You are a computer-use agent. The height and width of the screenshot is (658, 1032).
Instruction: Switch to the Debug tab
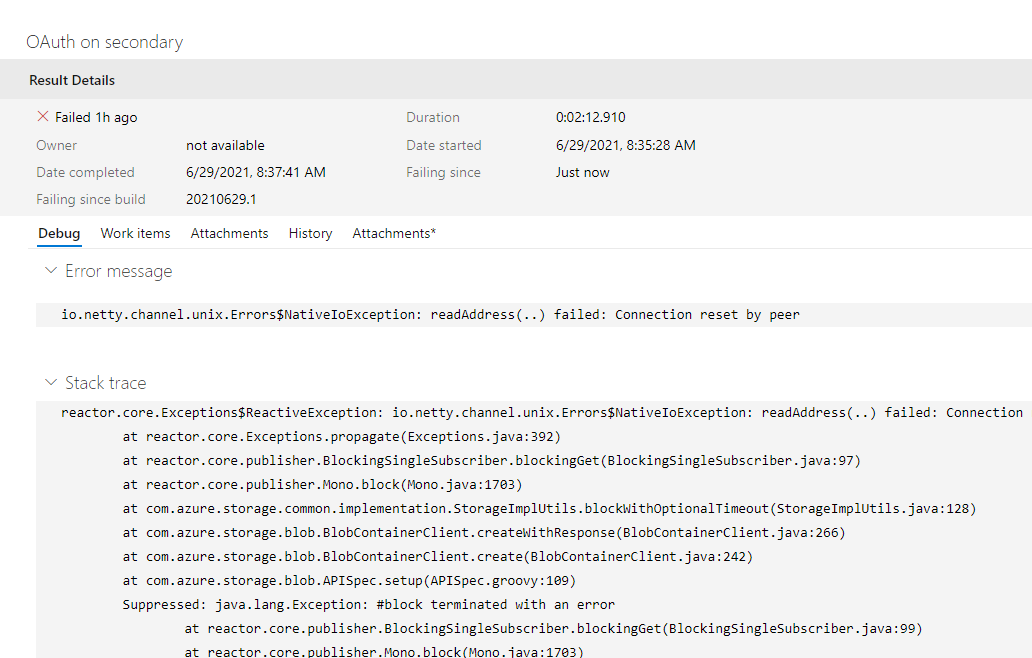59,234
